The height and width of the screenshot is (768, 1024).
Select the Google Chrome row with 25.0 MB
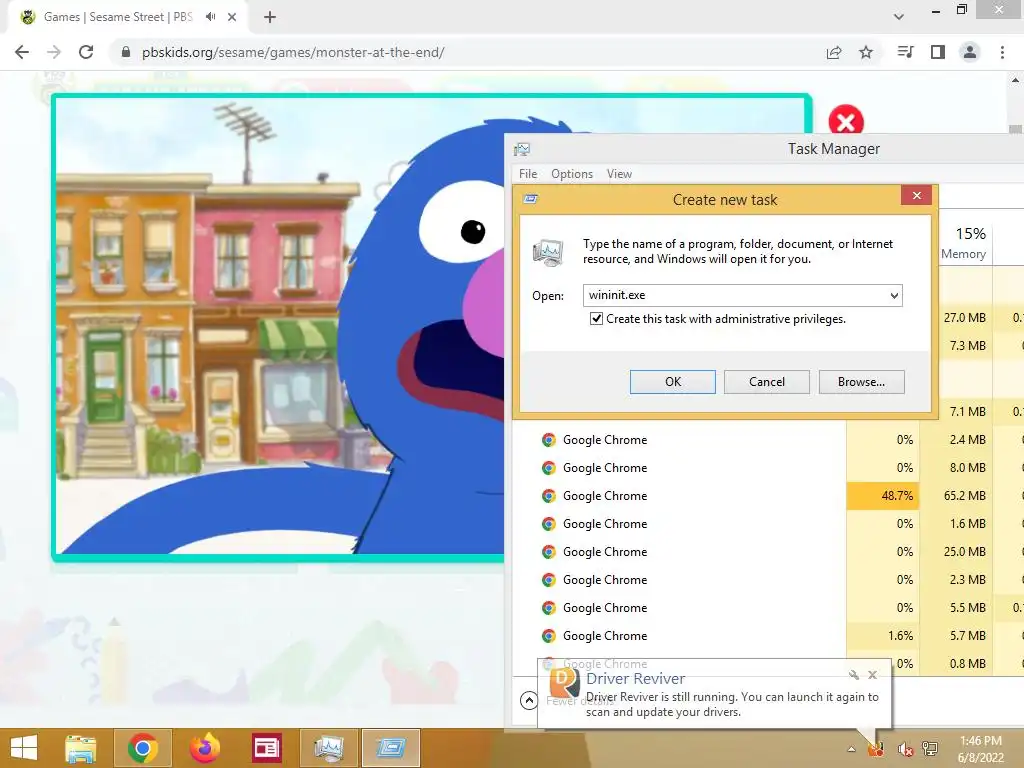(x=767, y=552)
